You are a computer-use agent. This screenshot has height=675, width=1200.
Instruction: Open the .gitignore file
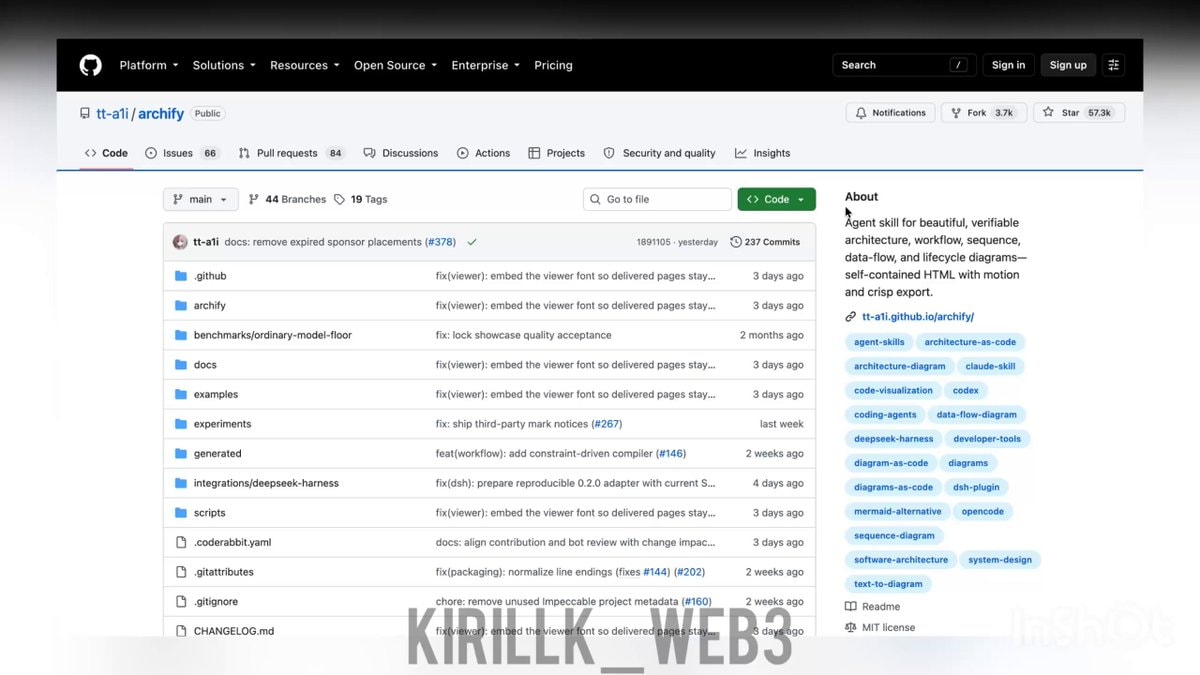click(216, 602)
